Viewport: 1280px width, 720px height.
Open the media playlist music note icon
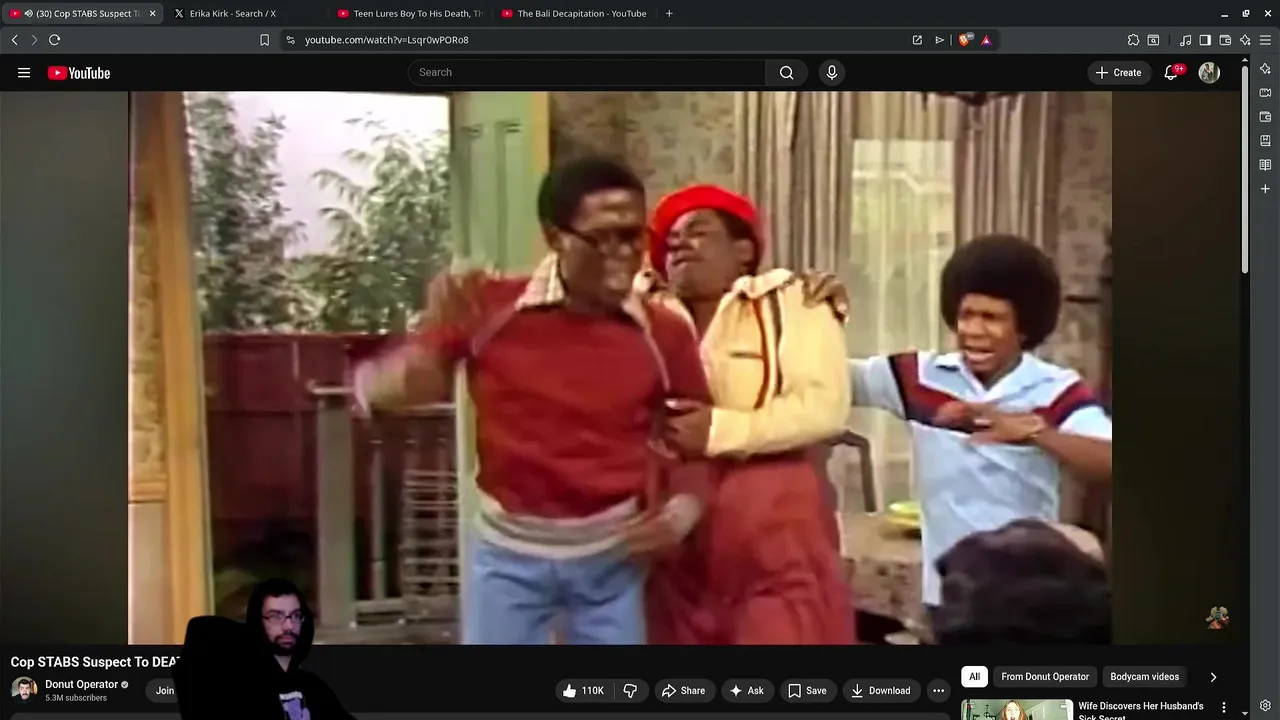[1185, 40]
